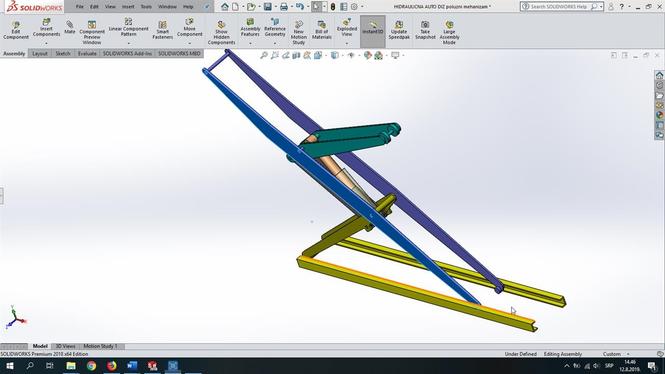Click the Edit Component tool

click(16, 31)
